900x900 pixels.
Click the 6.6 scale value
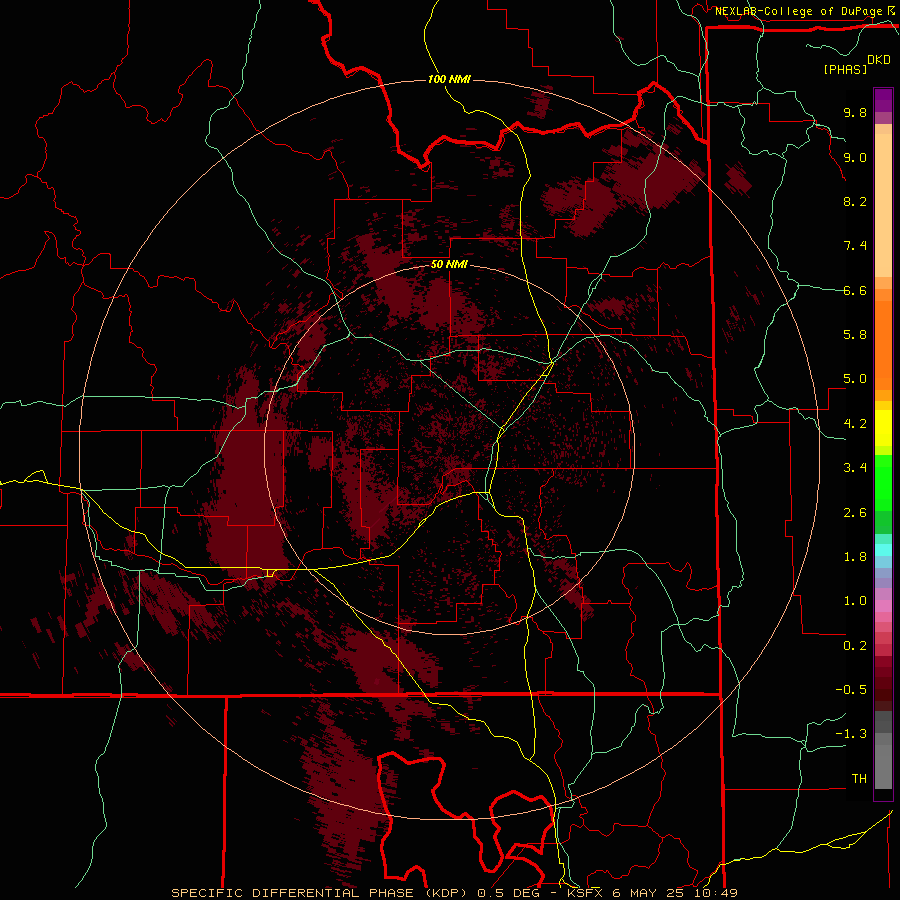[855, 290]
